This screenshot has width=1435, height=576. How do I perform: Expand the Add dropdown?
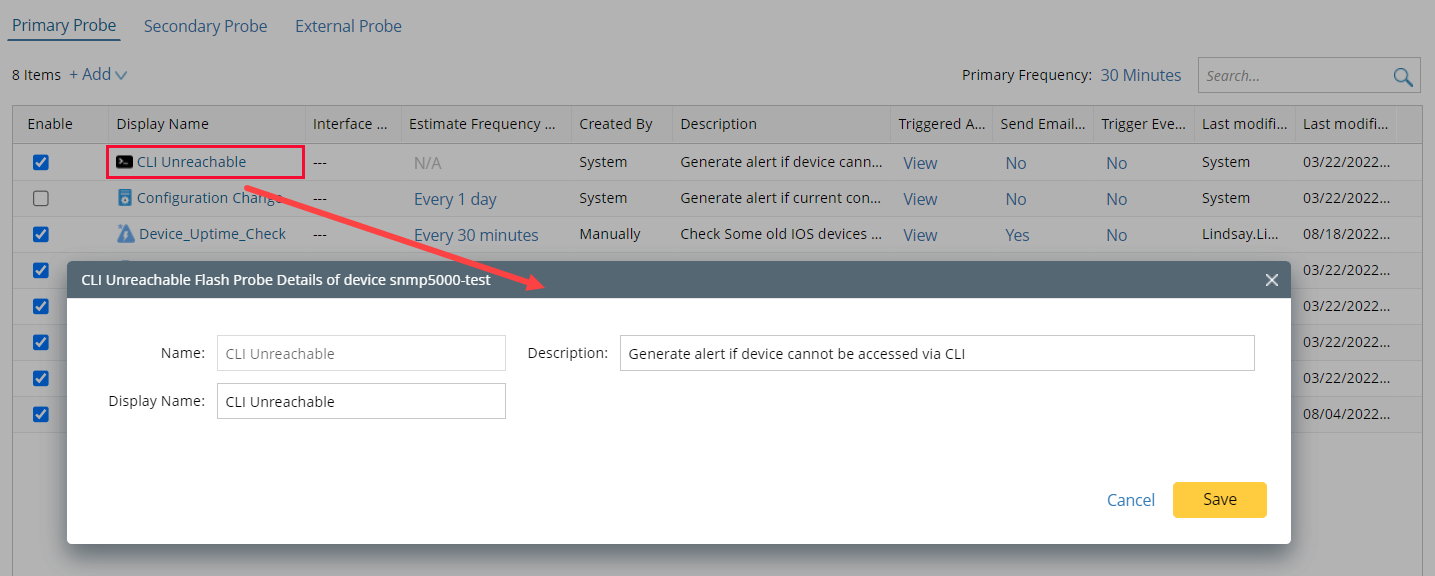[x=99, y=74]
